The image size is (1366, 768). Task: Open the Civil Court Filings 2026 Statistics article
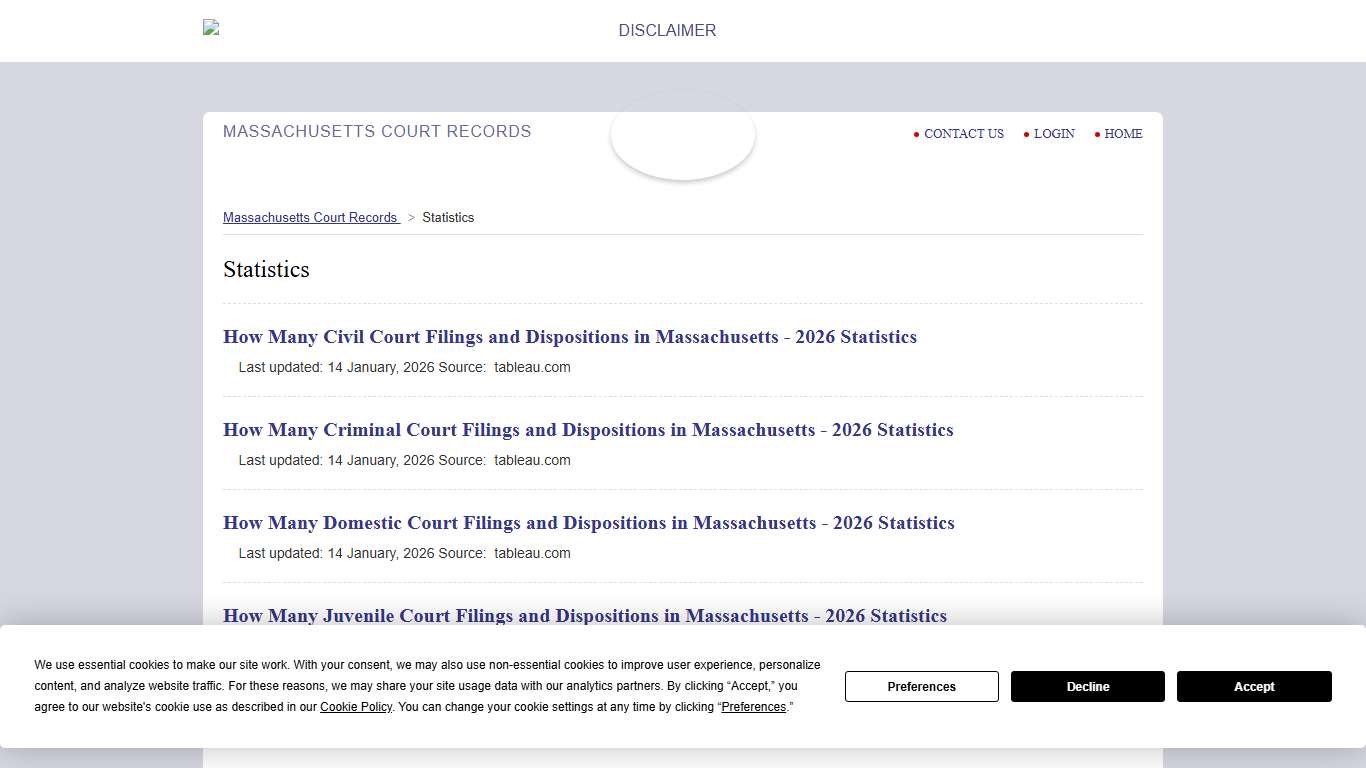point(570,337)
